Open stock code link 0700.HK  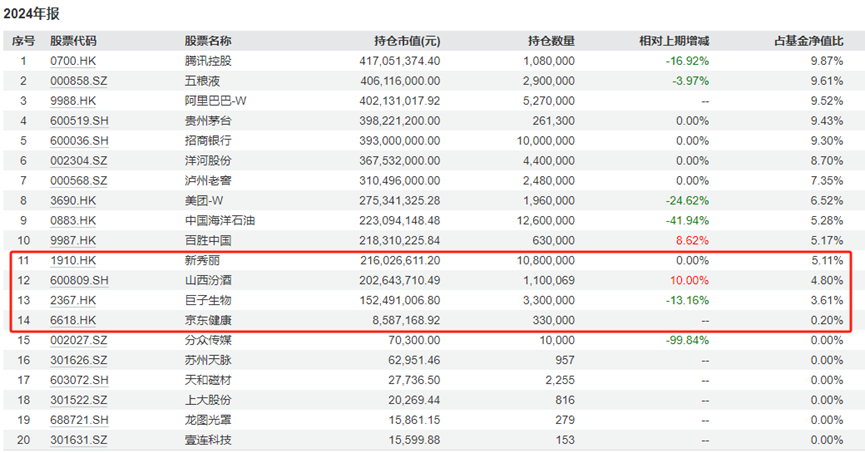73,61
